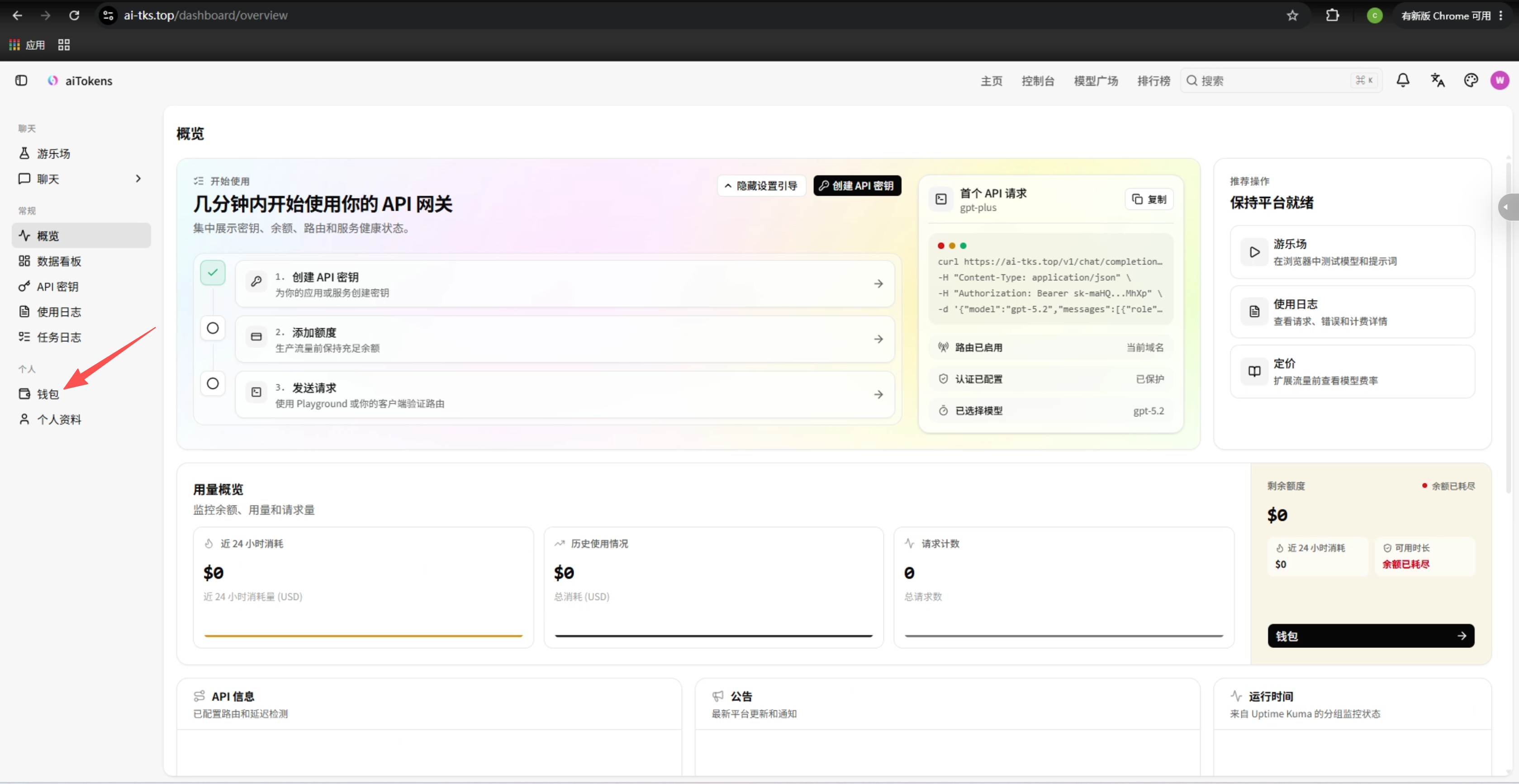Open the theme palette icon

click(1471, 80)
